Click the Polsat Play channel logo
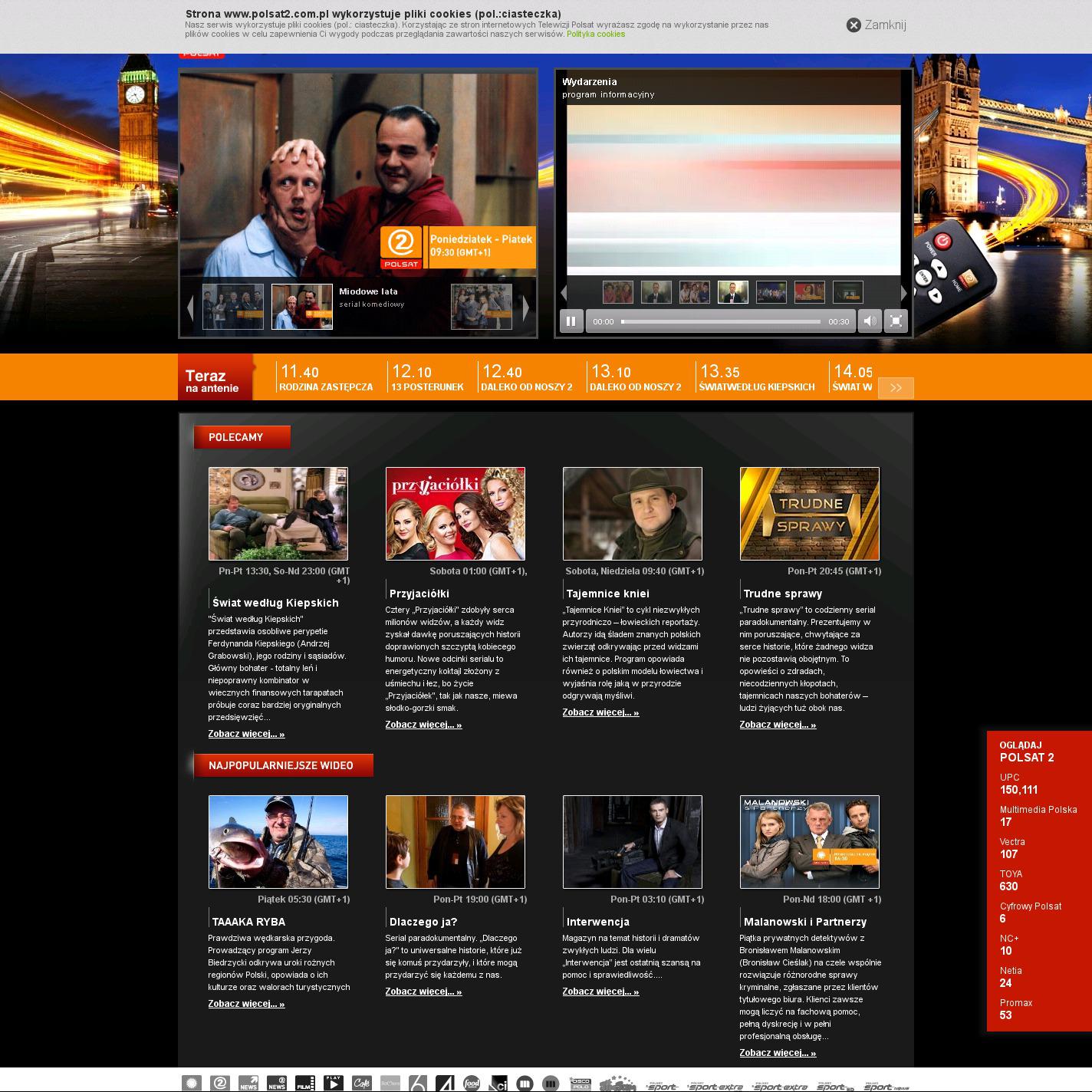Viewport: 1092px width, 1092px height. [x=333, y=1083]
